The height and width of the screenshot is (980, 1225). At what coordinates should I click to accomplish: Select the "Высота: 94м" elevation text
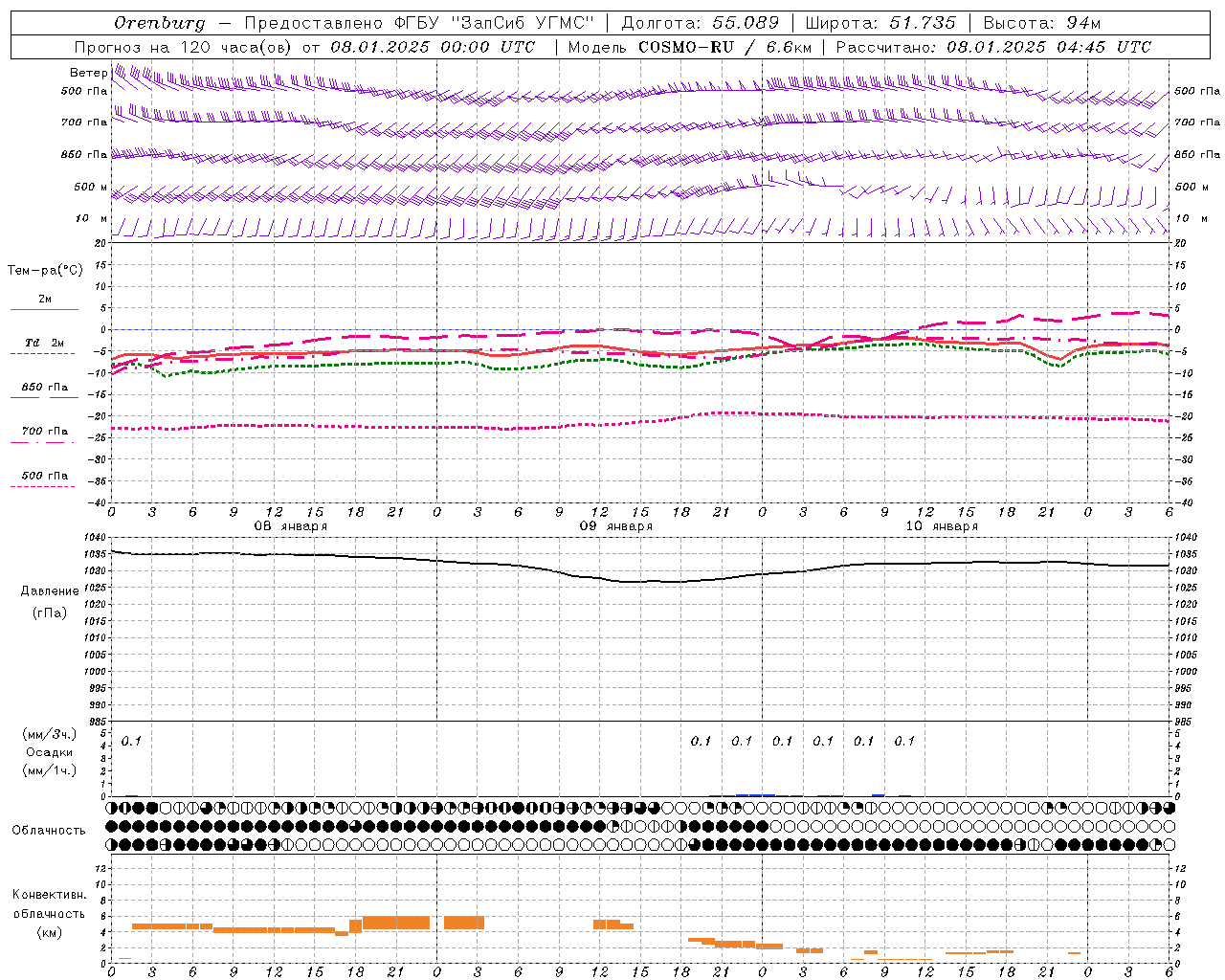pos(1042,23)
